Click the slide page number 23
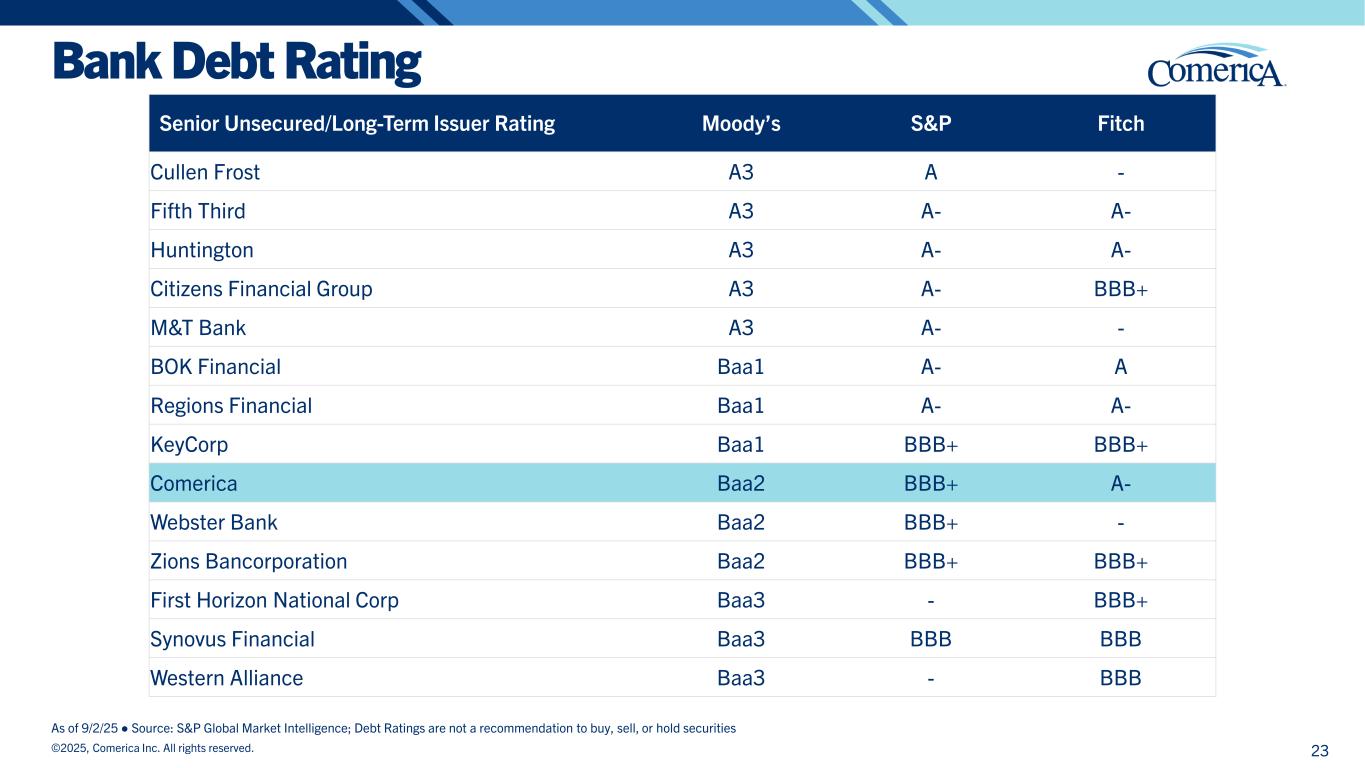Viewport: 1365px width, 768px height. [1319, 751]
